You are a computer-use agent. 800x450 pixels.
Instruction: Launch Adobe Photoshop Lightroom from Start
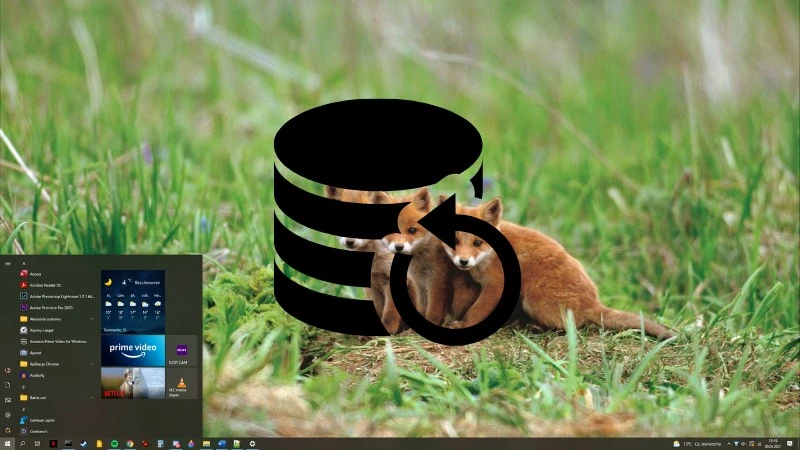coord(56,296)
